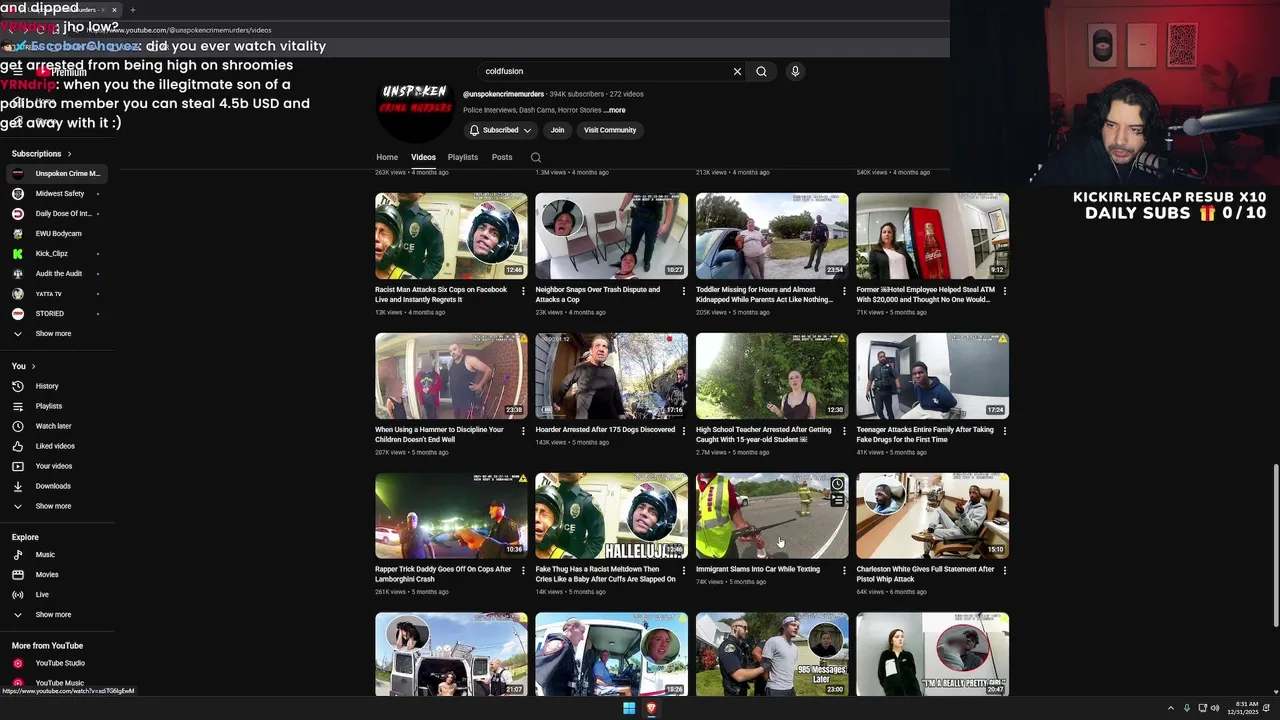
Task: Add Immigrant Slams video to queue
Action: 837,500
